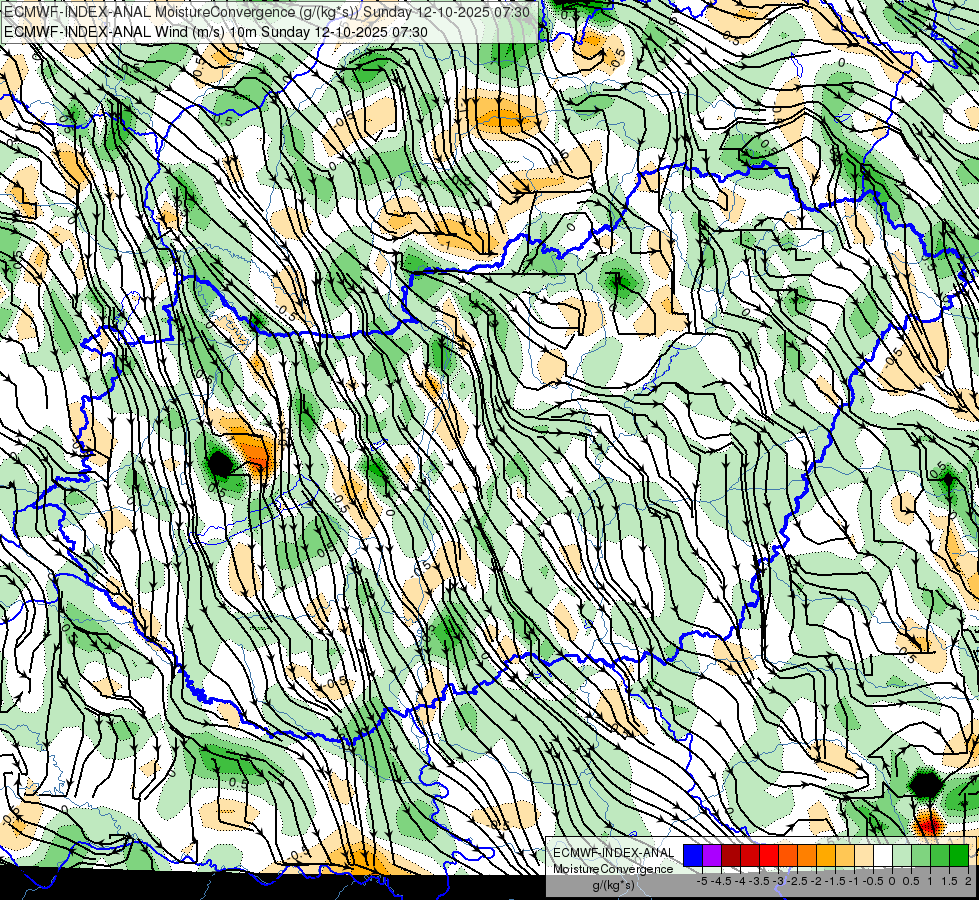This screenshot has width=979, height=900.
Task: Click the Wind (m/s) 10m title line
Action: pyautogui.click(x=215, y=32)
